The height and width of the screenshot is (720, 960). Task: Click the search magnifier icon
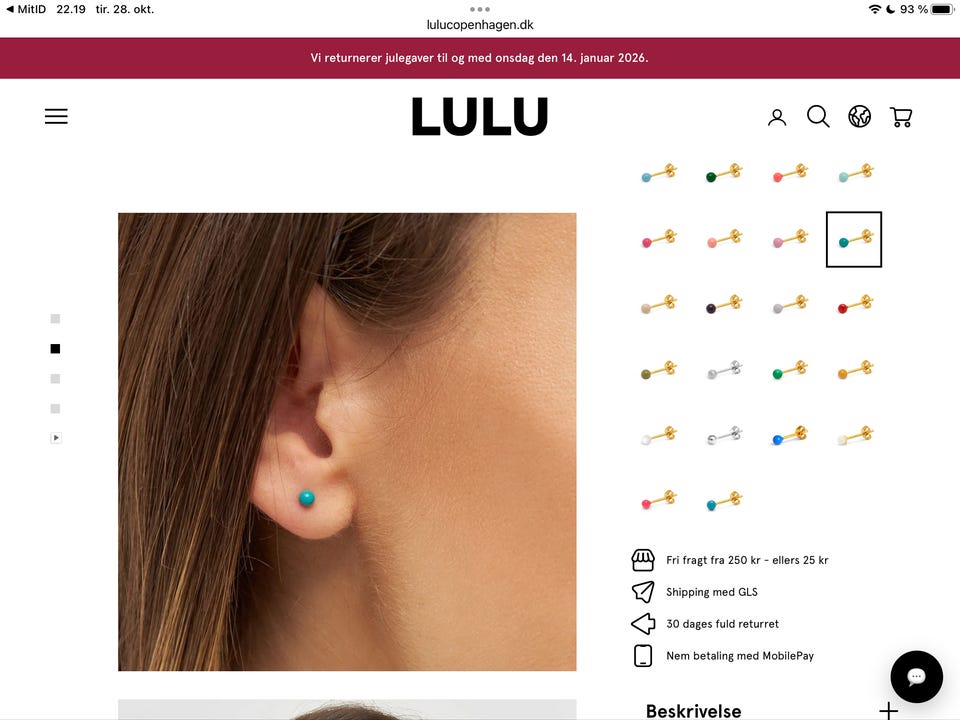coord(818,116)
